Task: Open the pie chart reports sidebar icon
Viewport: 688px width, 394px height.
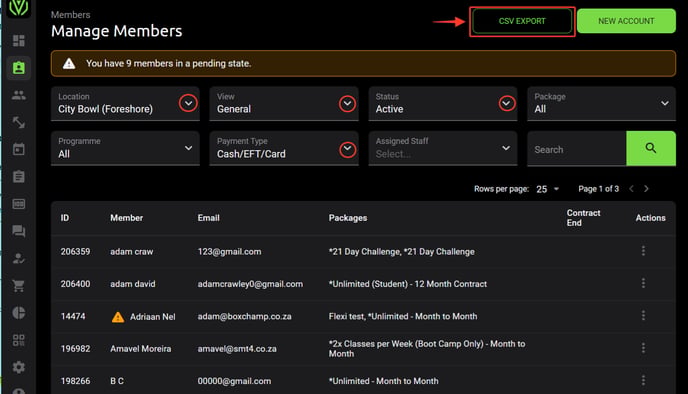Action: click(x=18, y=313)
